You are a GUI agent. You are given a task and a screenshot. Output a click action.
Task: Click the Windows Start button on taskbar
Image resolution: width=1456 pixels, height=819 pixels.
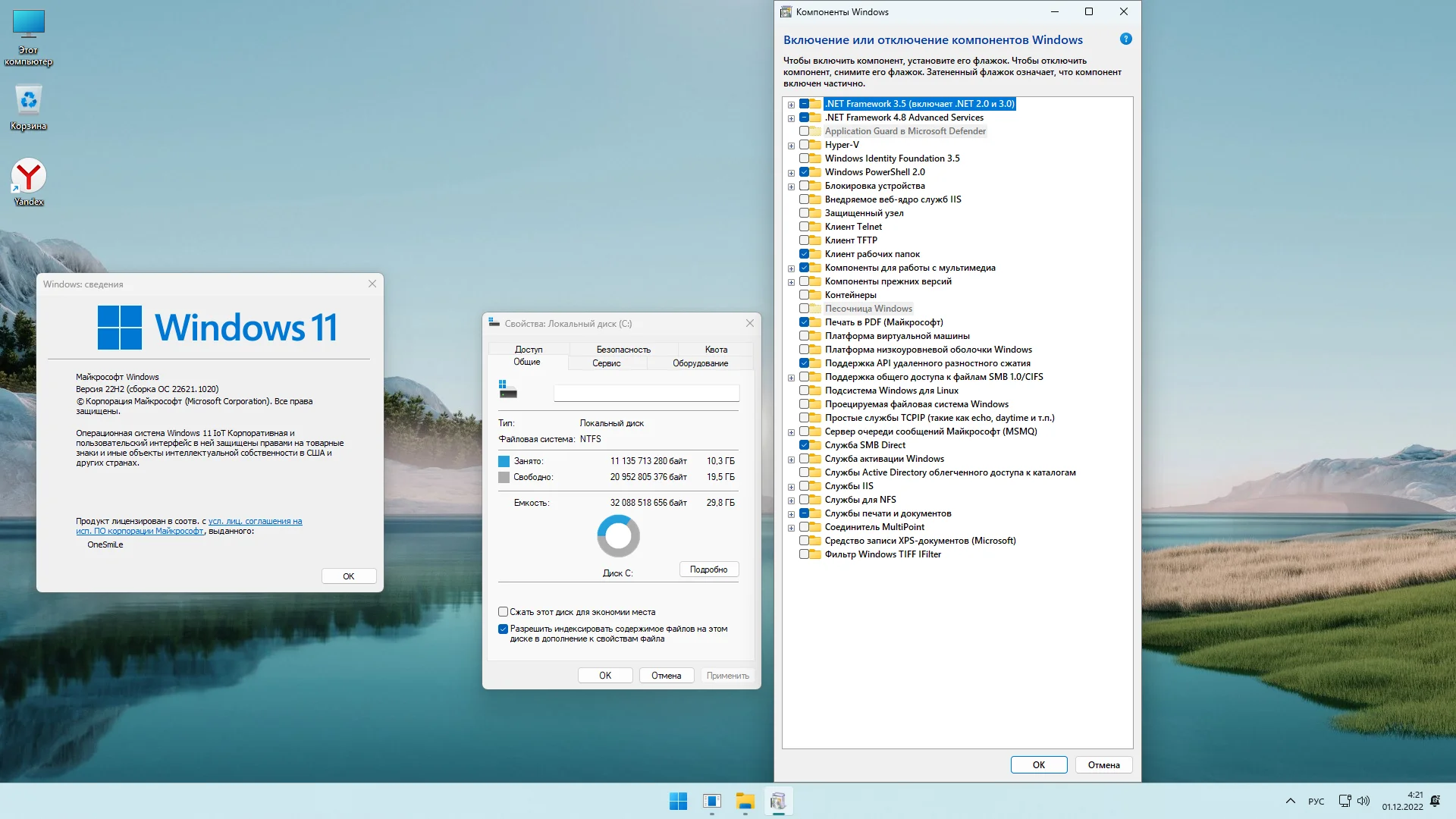(x=678, y=802)
